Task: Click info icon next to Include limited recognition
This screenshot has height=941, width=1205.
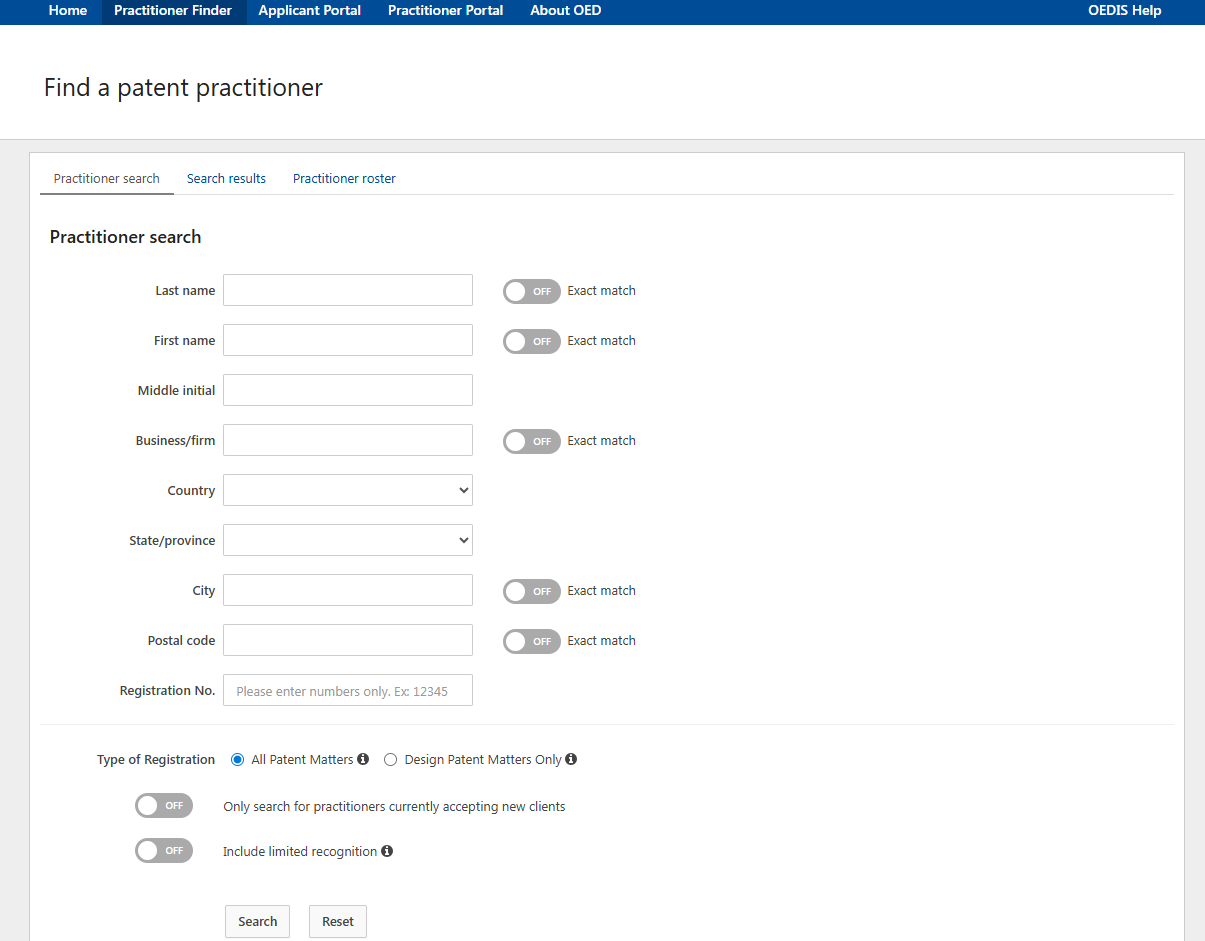Action: coord(387,851)
